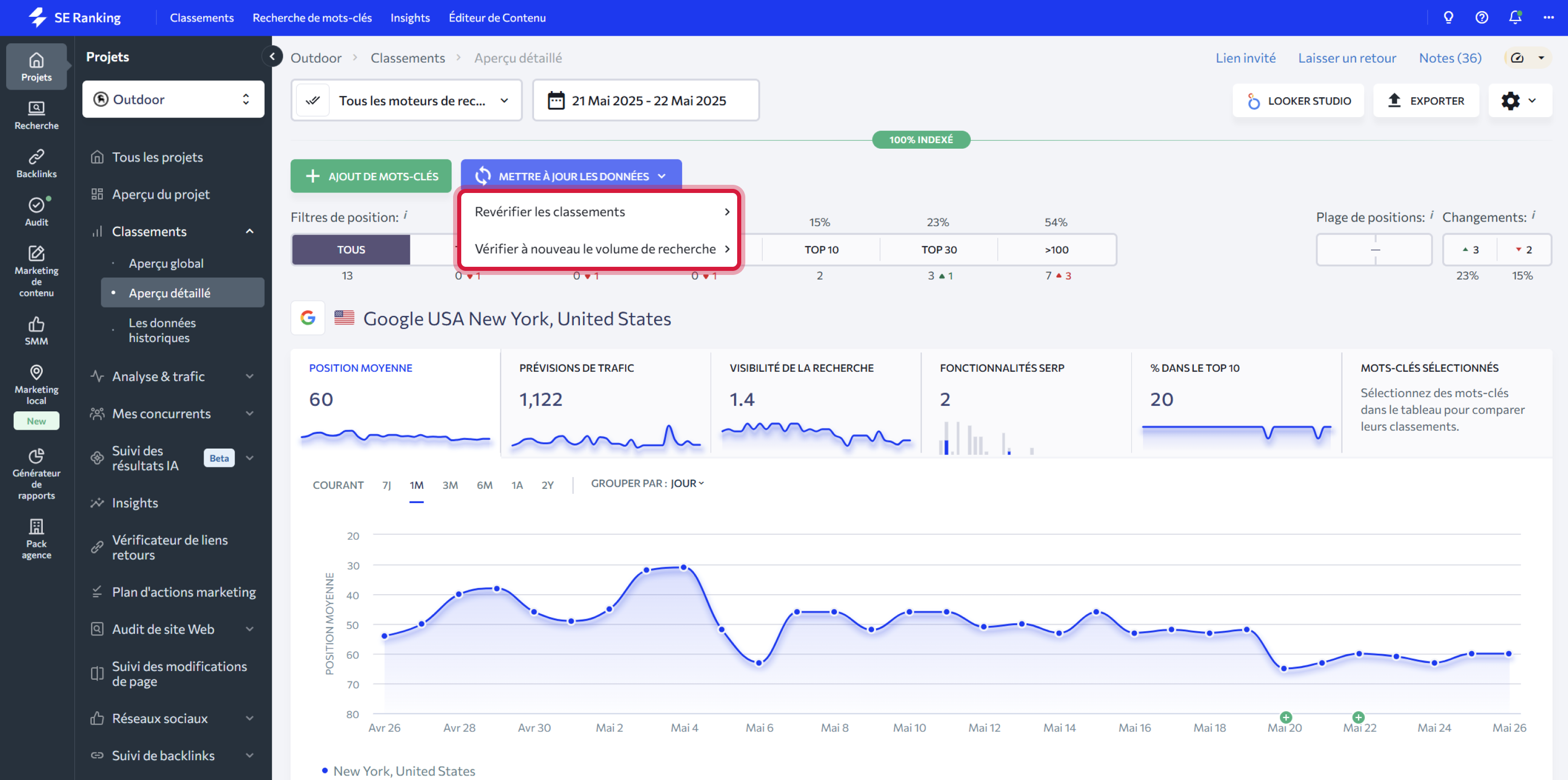Collapse the Projets sidebar panel

272,57
